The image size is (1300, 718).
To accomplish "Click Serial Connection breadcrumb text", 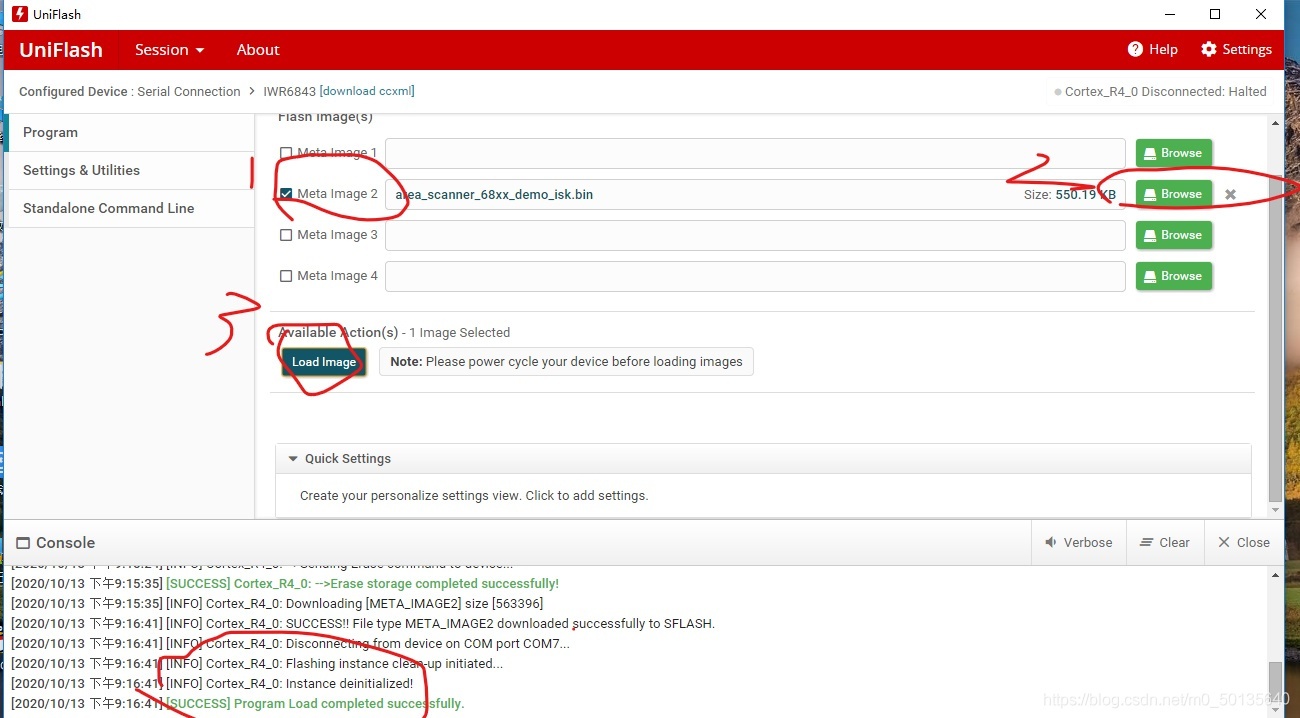I will tap(189, 91).
